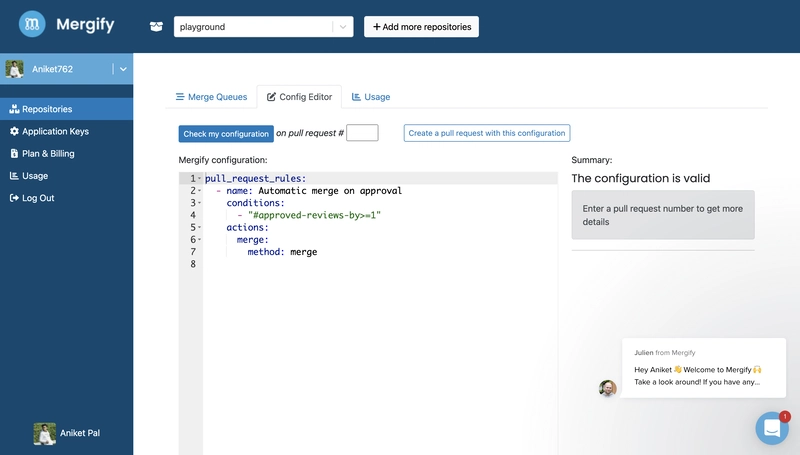The height and width of the screenshot is (455, 800).
Task: Open Repositories in the sidebar
Action: point(66,109)
